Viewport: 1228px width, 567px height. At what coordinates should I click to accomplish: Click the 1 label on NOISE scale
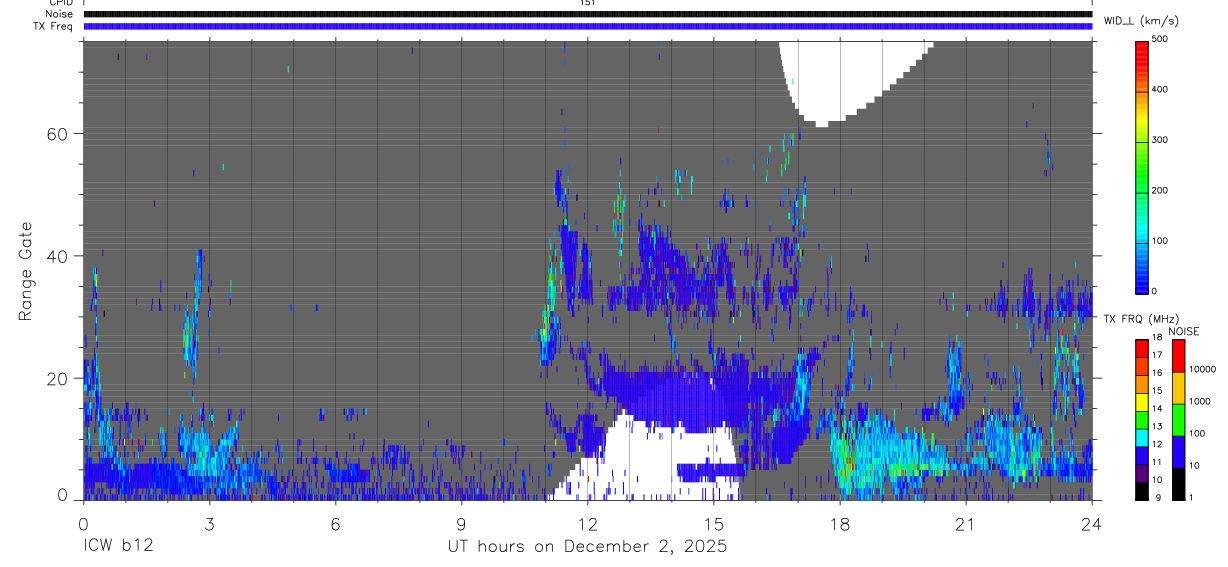(1190, 497)
